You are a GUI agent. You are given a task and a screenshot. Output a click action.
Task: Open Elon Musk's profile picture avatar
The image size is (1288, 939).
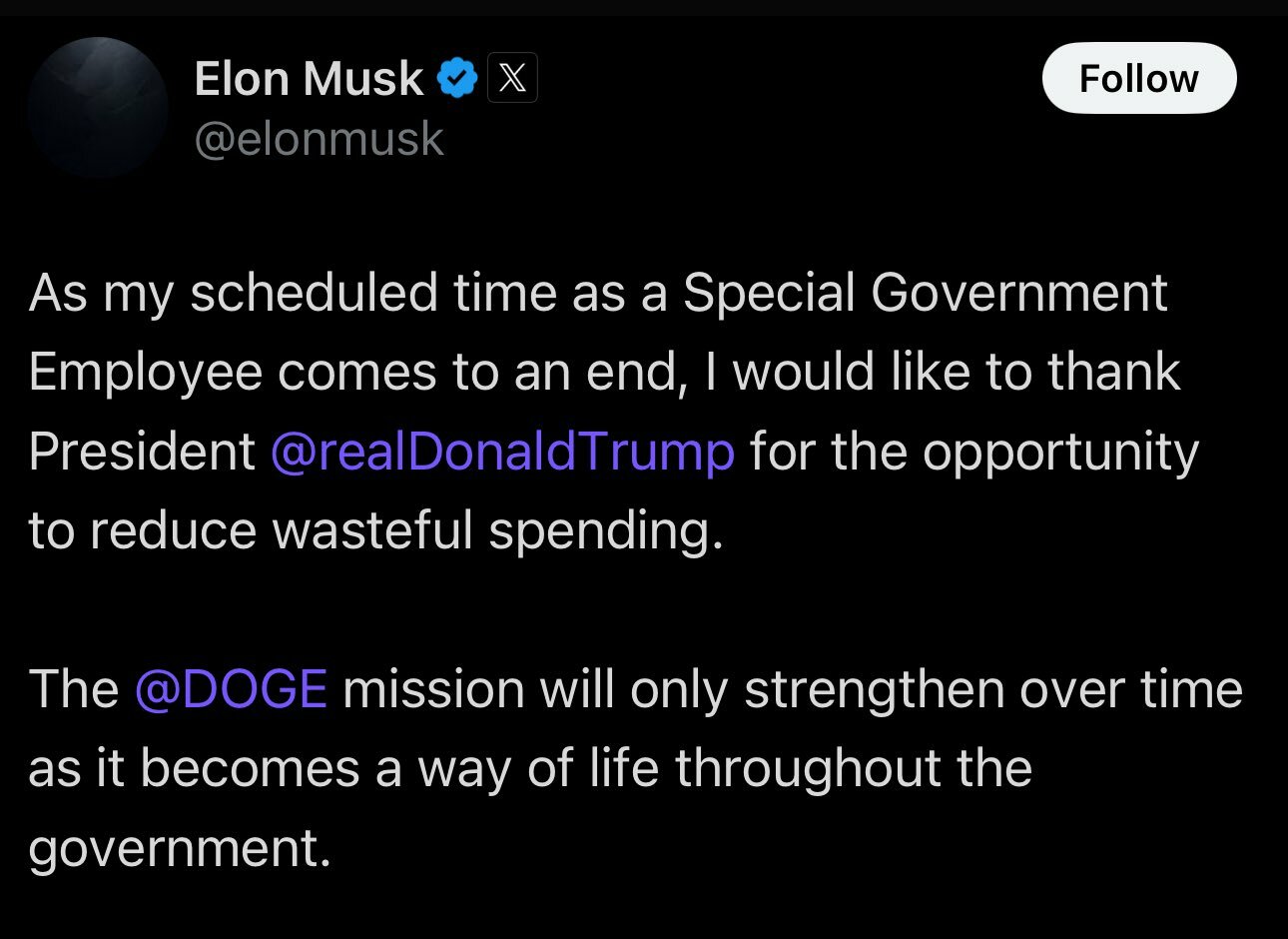coord(98,108)
